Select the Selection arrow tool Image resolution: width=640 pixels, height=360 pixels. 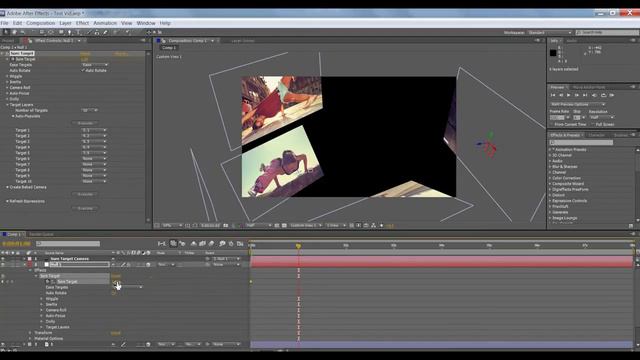click(6, 32)
